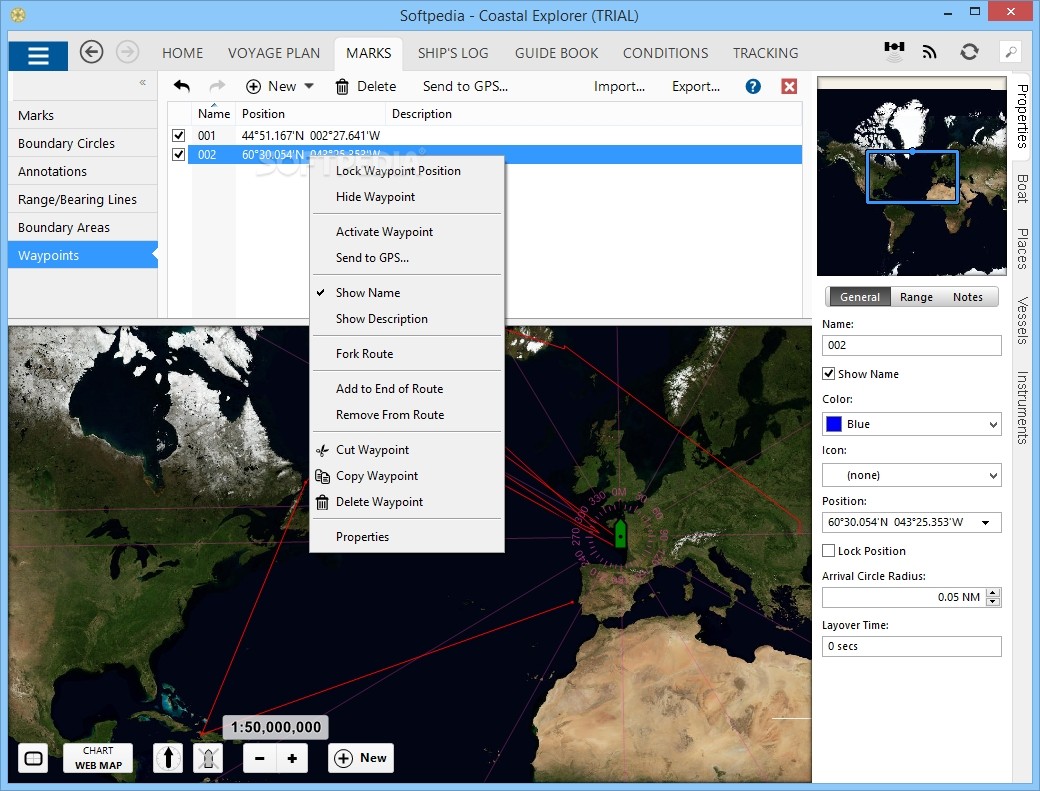Click the north-up arrow button
Screen dimensions: 1040x791
click(168, 758)
